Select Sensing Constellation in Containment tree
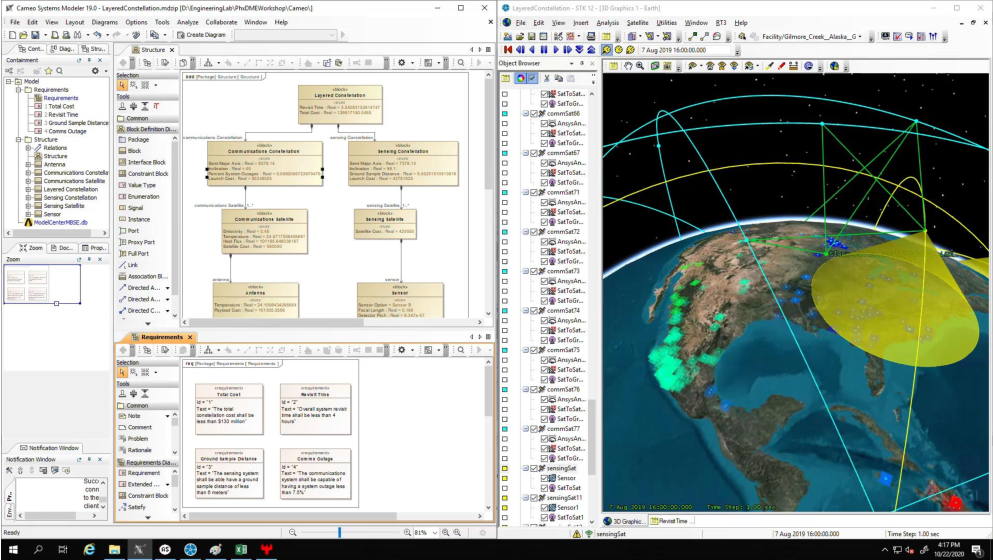The width and height of the screenshot is (993, 560). pyautogui.click(x=70, y=197)
